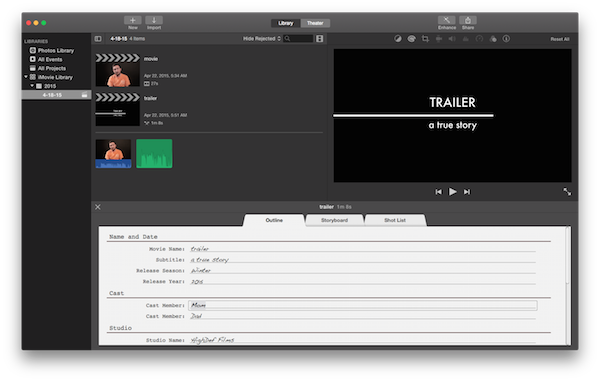The image size is (600, 381).
Task: Open the Storyboard tab
Action: (x=334, y=220)
